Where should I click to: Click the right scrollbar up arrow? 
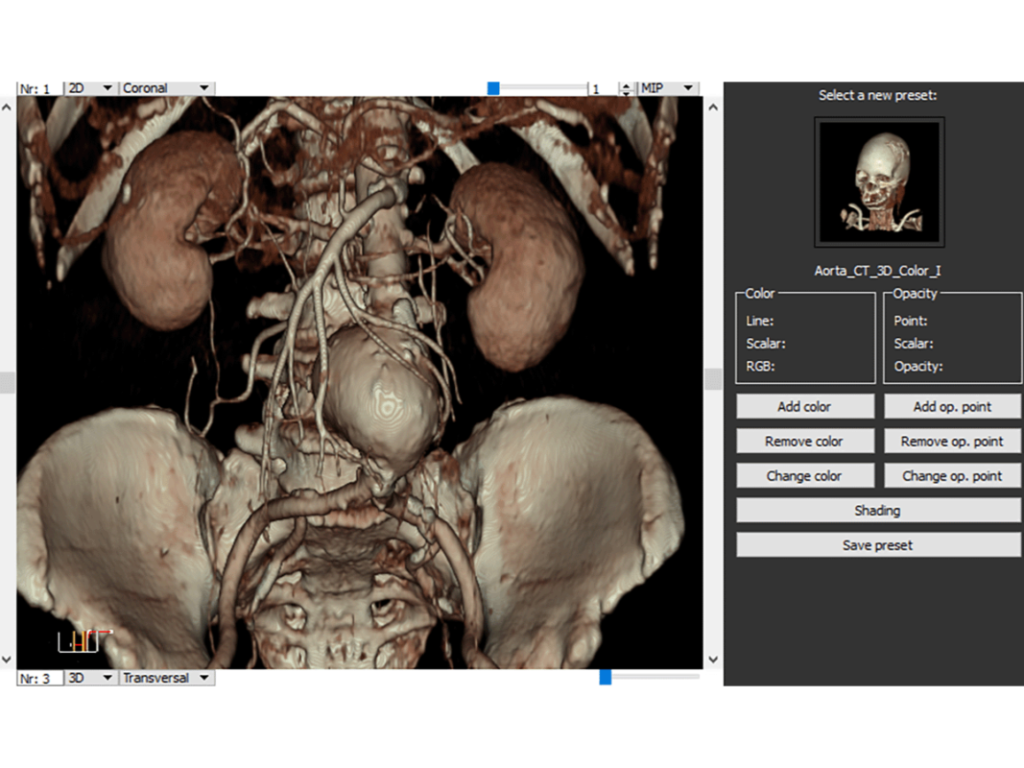point(713,107)
